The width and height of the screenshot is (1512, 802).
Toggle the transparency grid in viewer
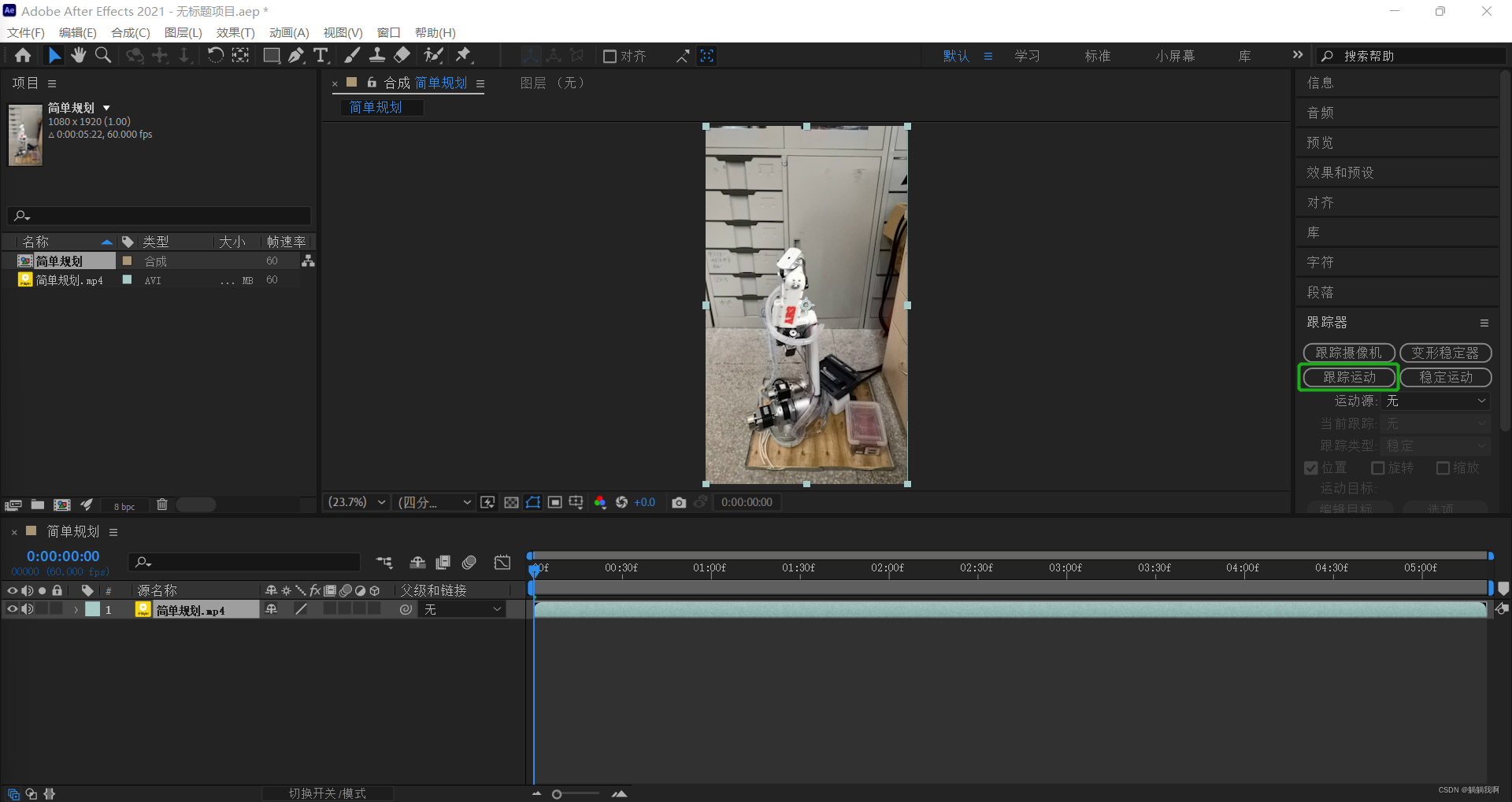[511, 502]
